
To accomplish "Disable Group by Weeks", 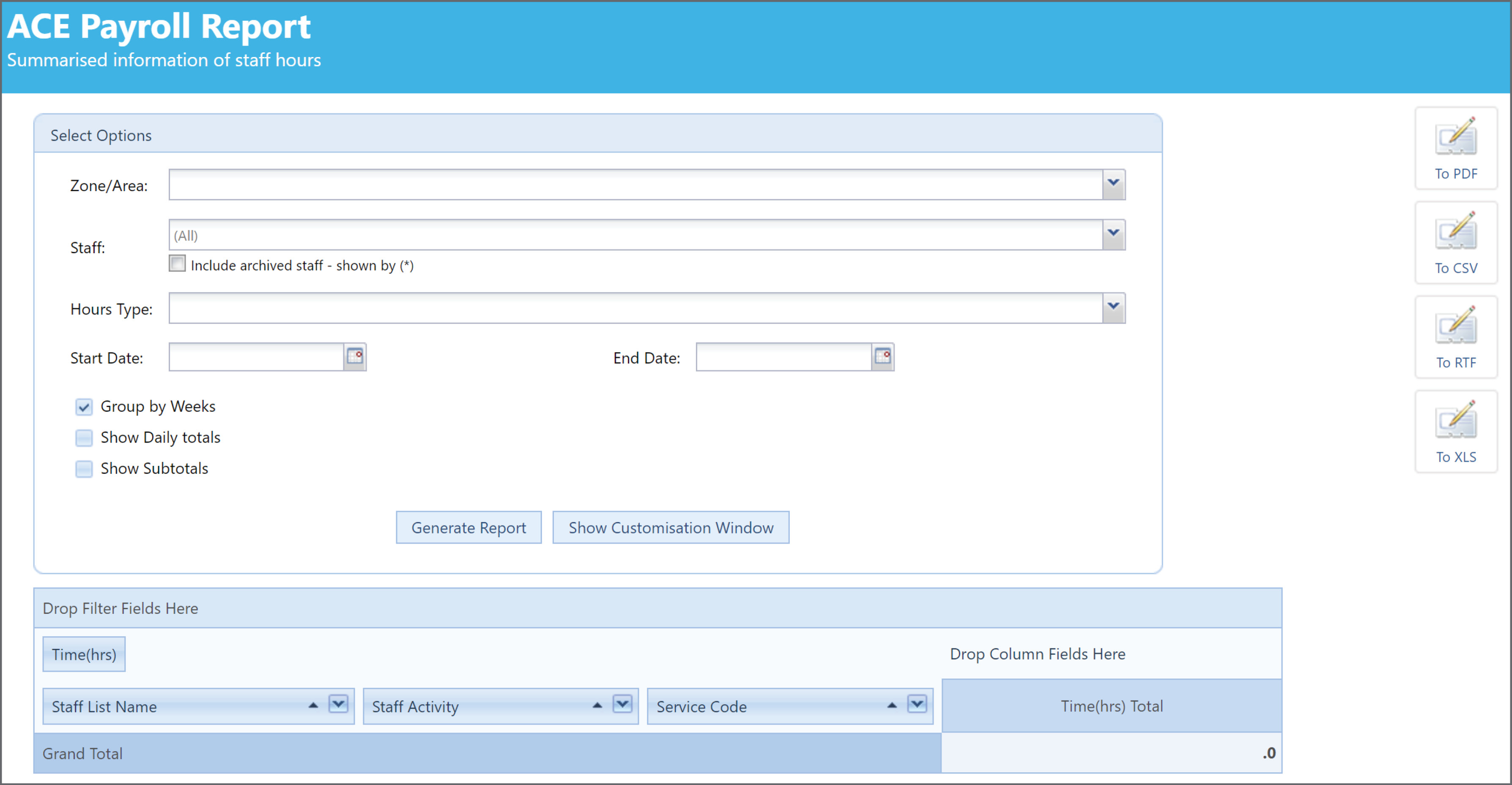I will tap(84, 407).
